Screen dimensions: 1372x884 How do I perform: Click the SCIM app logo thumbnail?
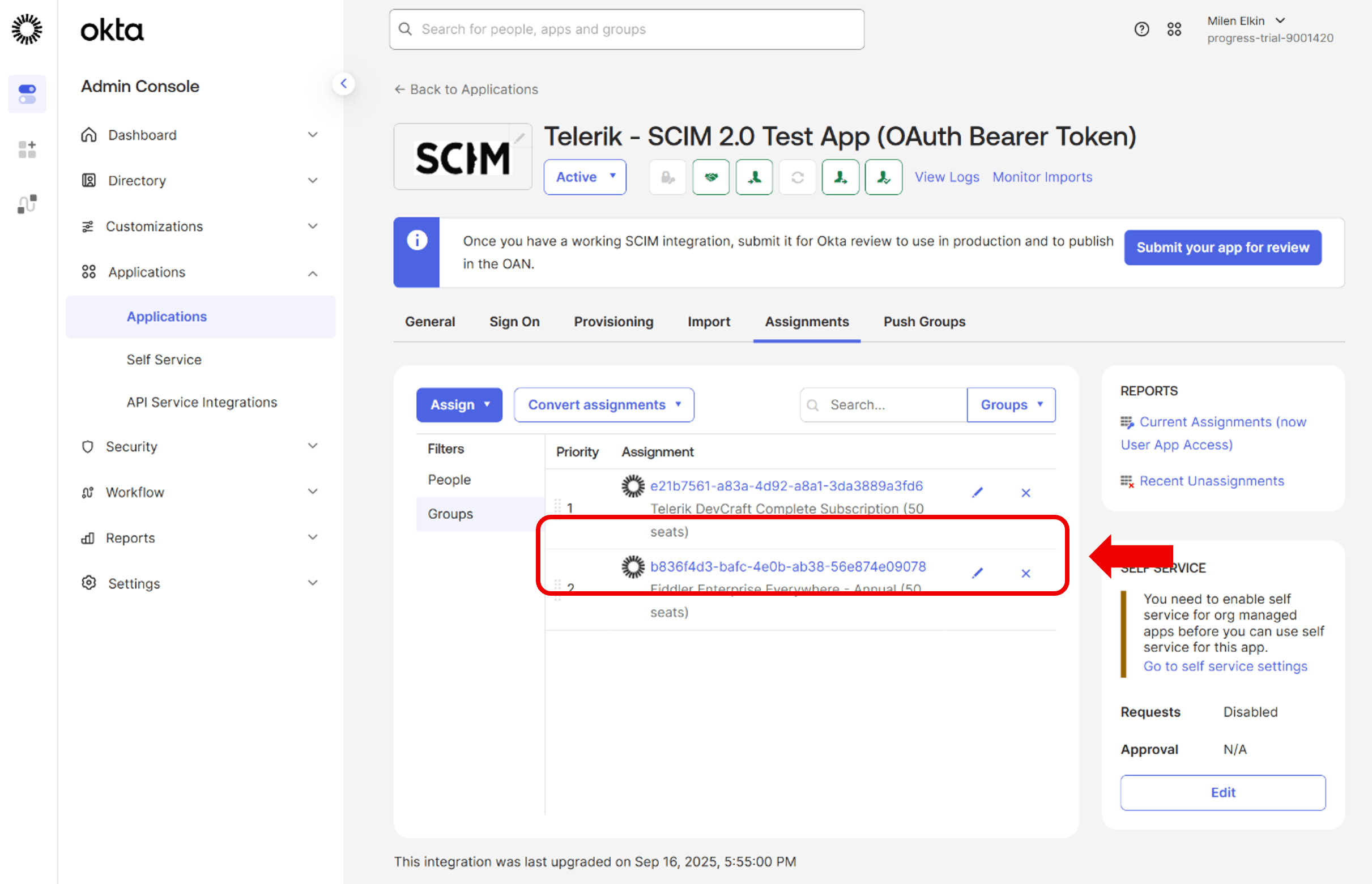point(462,157)
